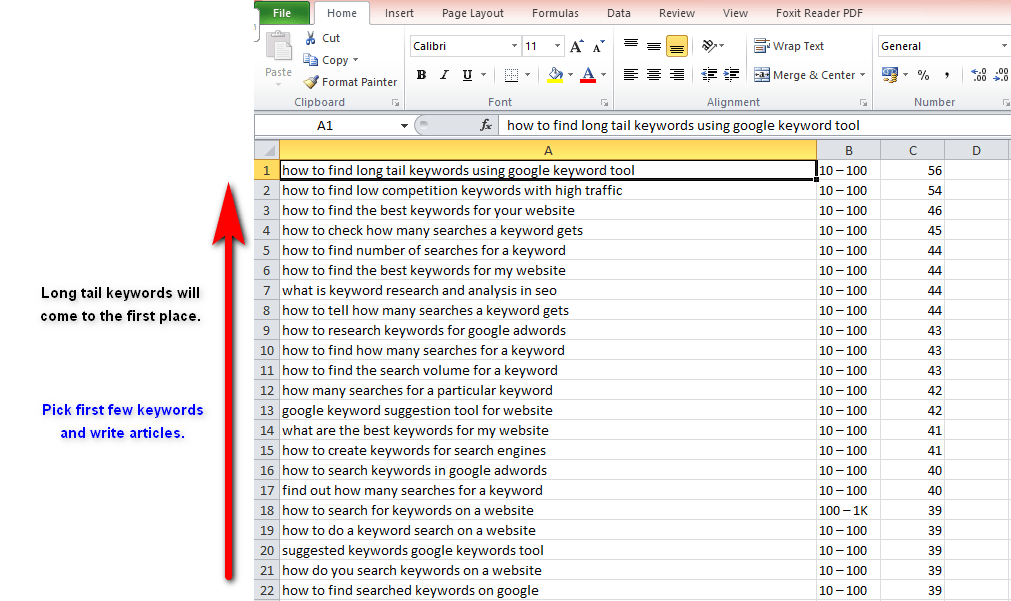Screen dimensions: 1011x601
Task: Click Decrease Indent icon
Action: point(709,75)
